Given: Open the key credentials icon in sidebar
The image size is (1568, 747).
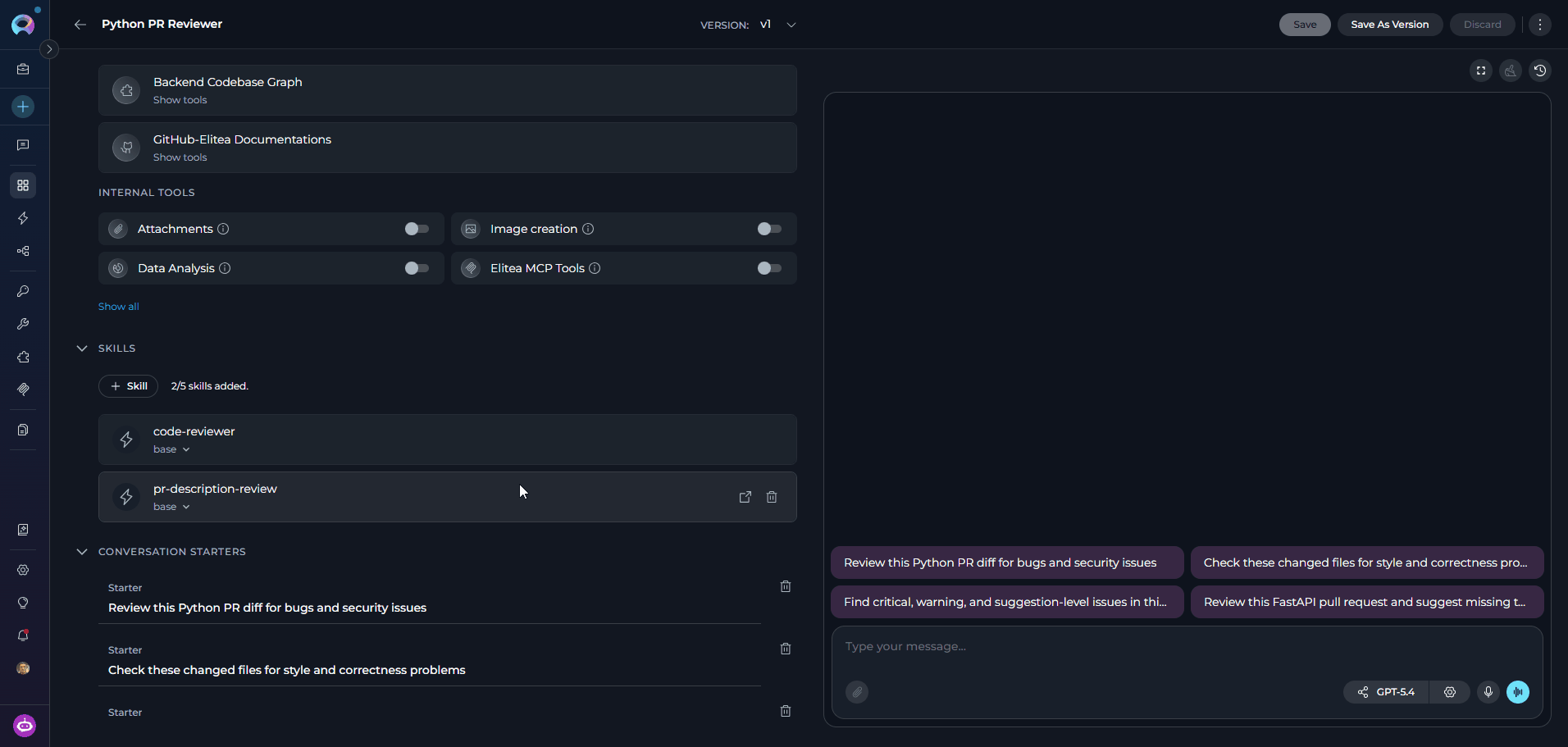Looking at the screenshot, I should 23,291.
